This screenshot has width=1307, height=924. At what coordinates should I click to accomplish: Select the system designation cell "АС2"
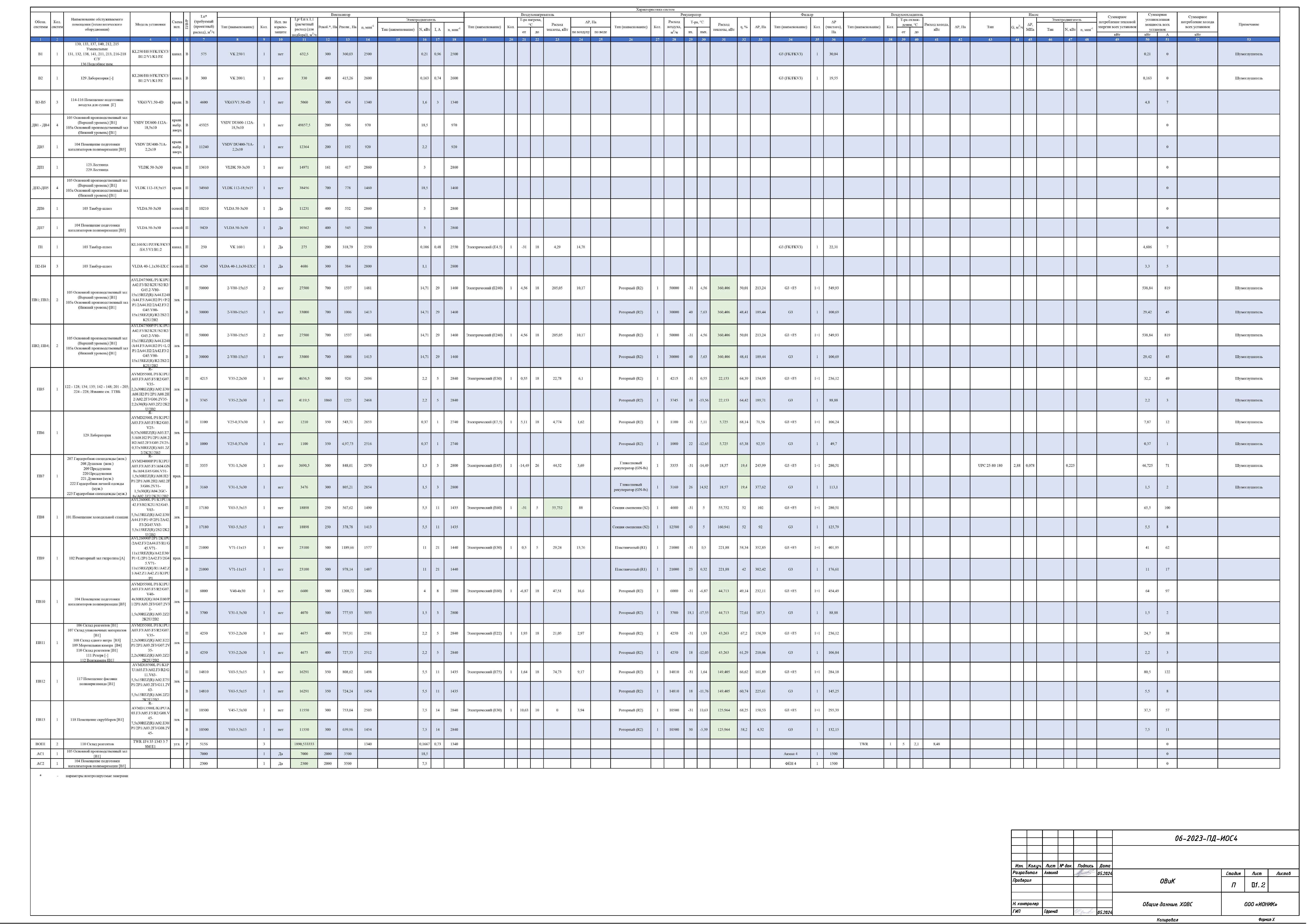40,763
